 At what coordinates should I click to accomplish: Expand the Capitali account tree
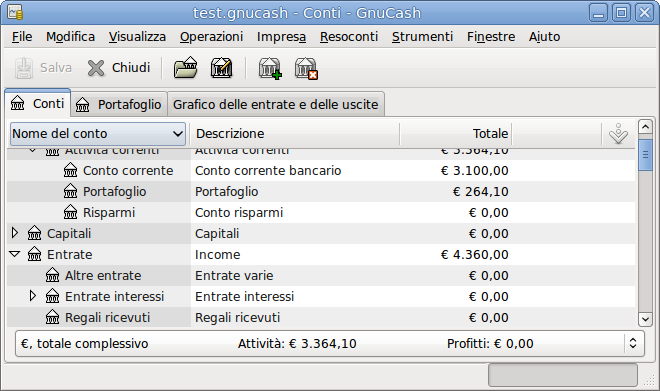pyautogui.click(x=15, y=233)
